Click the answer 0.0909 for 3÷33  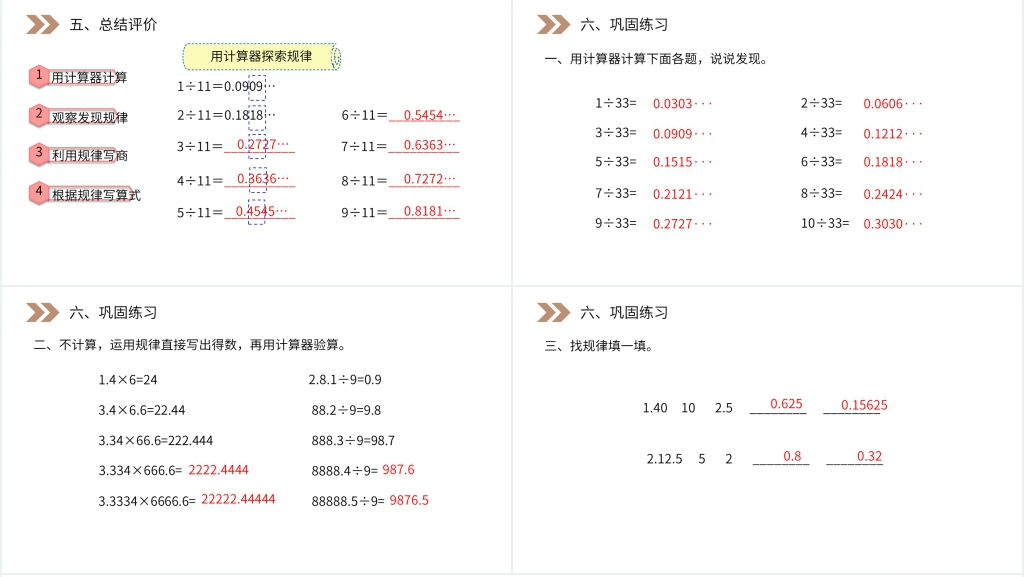682,134
